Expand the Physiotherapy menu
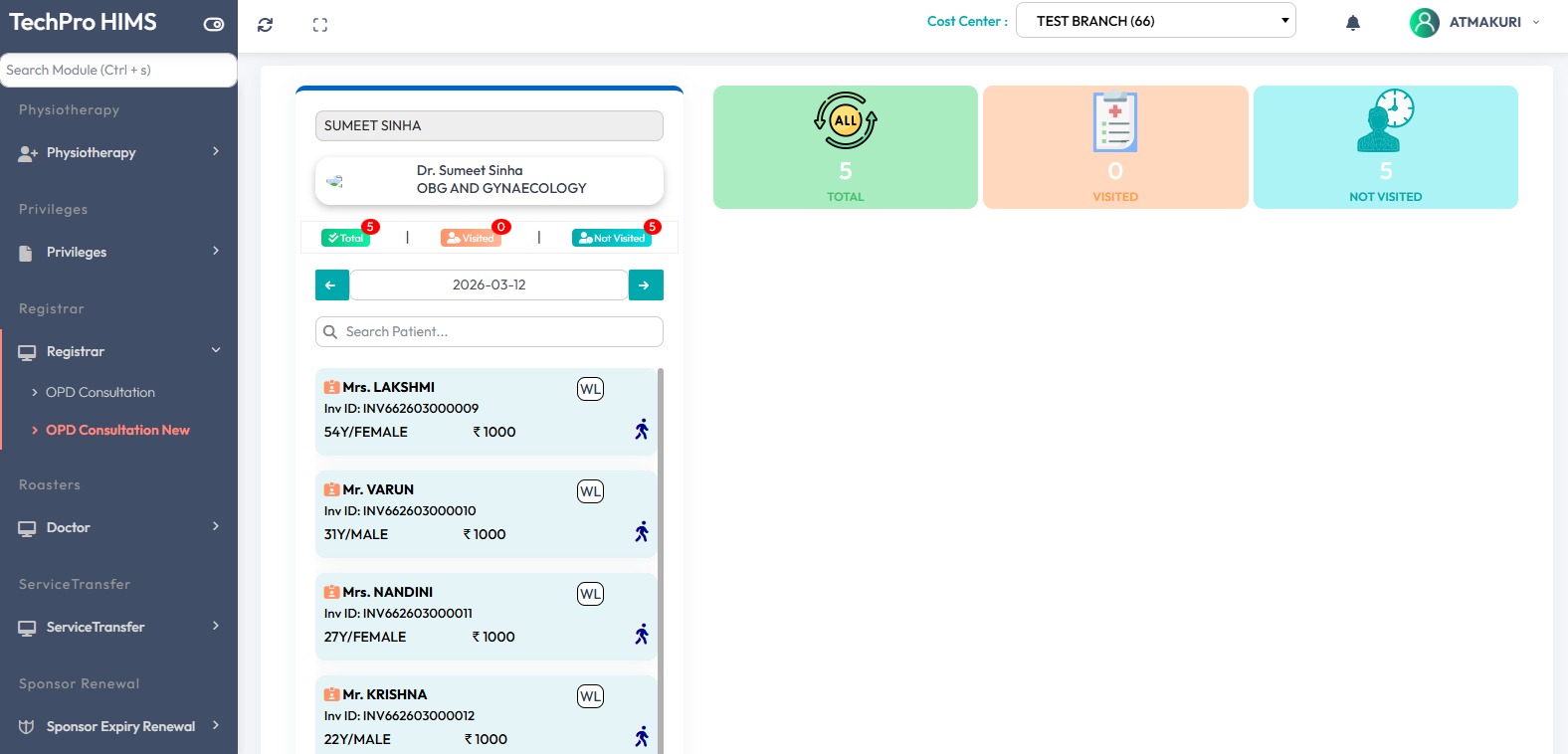The width and height of the screenshot is (1568, 754). tap(118, 152)
